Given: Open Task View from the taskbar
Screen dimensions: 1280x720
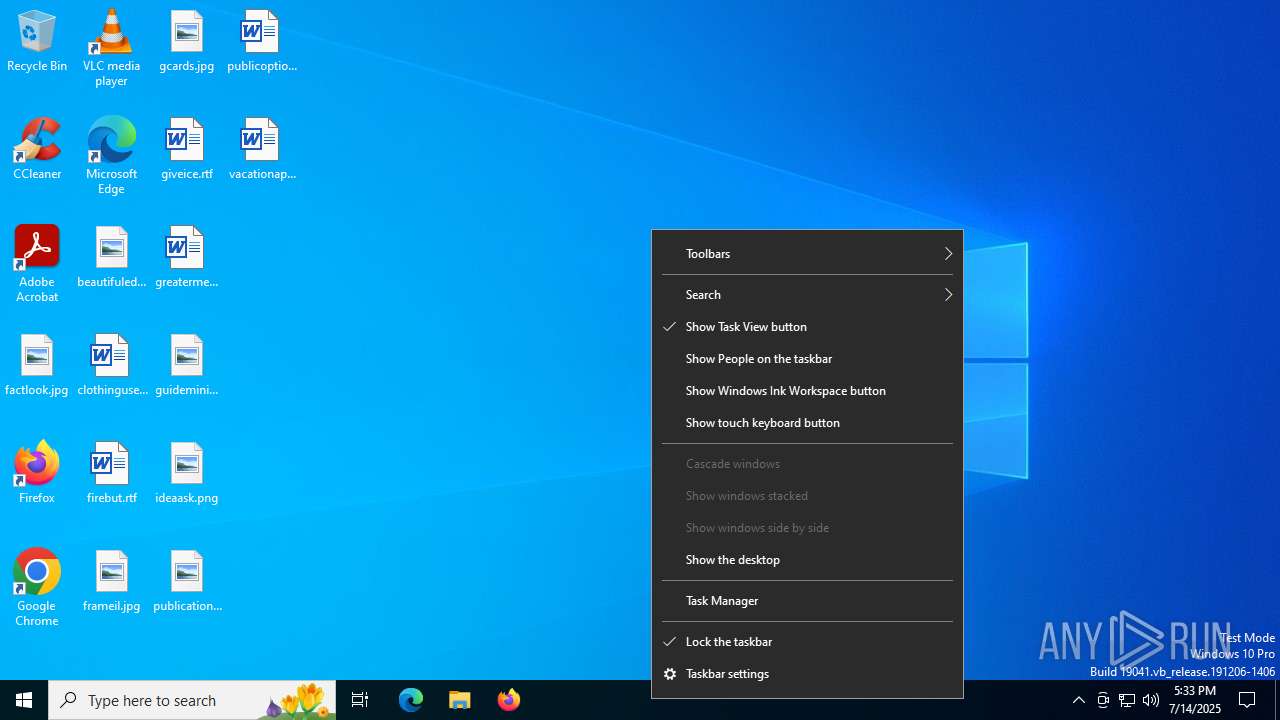Looking at the screenshot, I should [360, 700].
